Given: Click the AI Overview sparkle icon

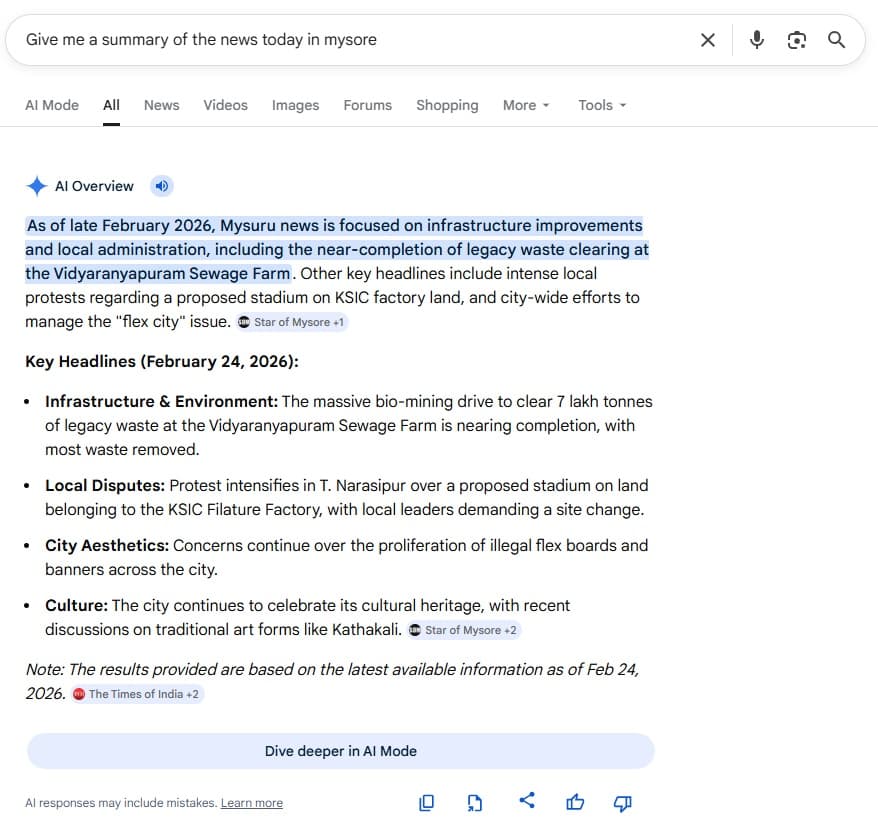Looking at the screenshot, I should (x=37, y=186).
